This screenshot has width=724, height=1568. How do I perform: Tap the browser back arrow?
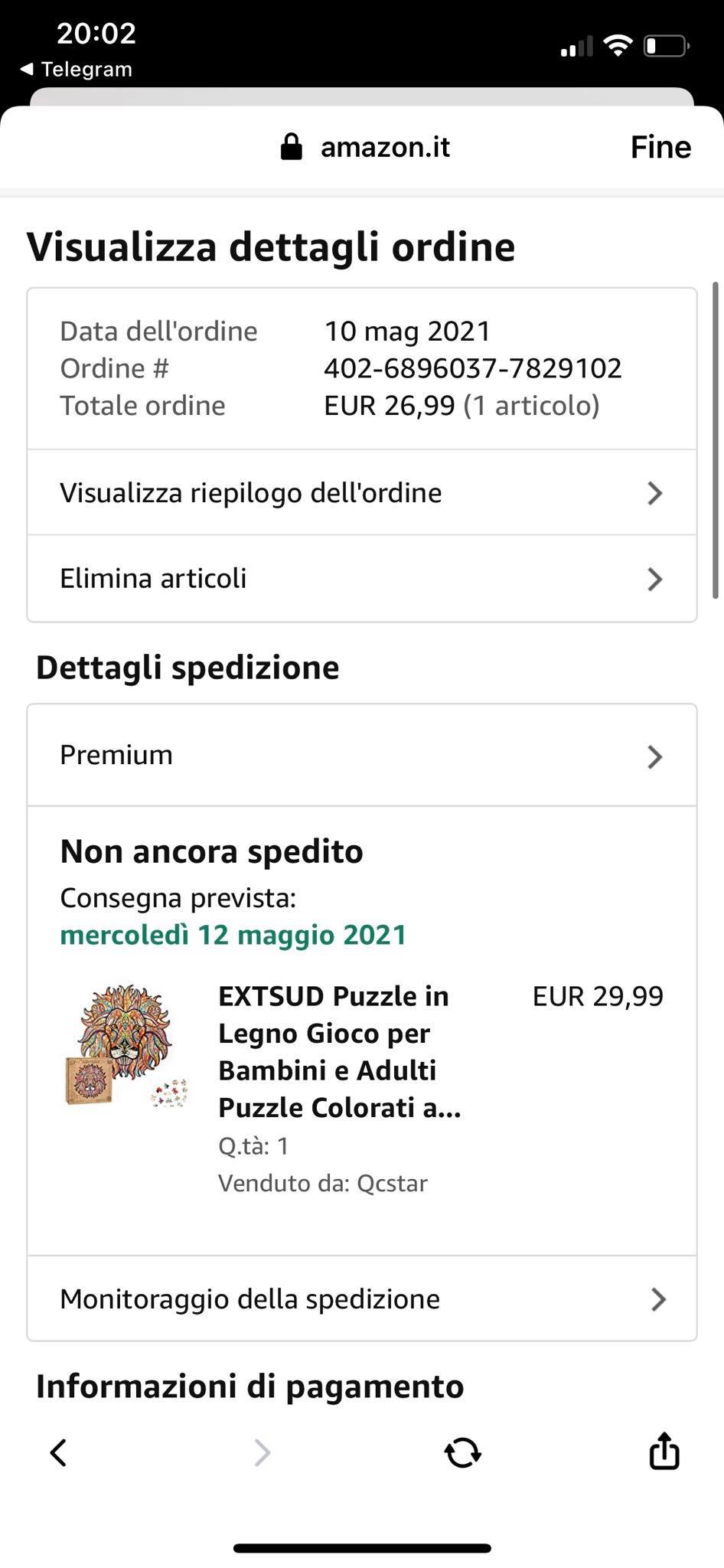pos(58,1452)
